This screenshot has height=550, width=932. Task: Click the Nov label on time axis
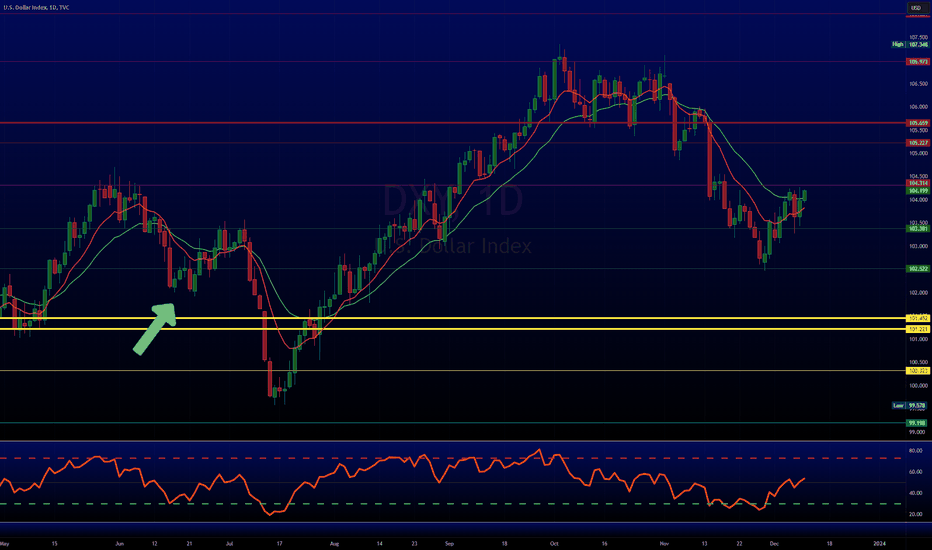[664, 543]
